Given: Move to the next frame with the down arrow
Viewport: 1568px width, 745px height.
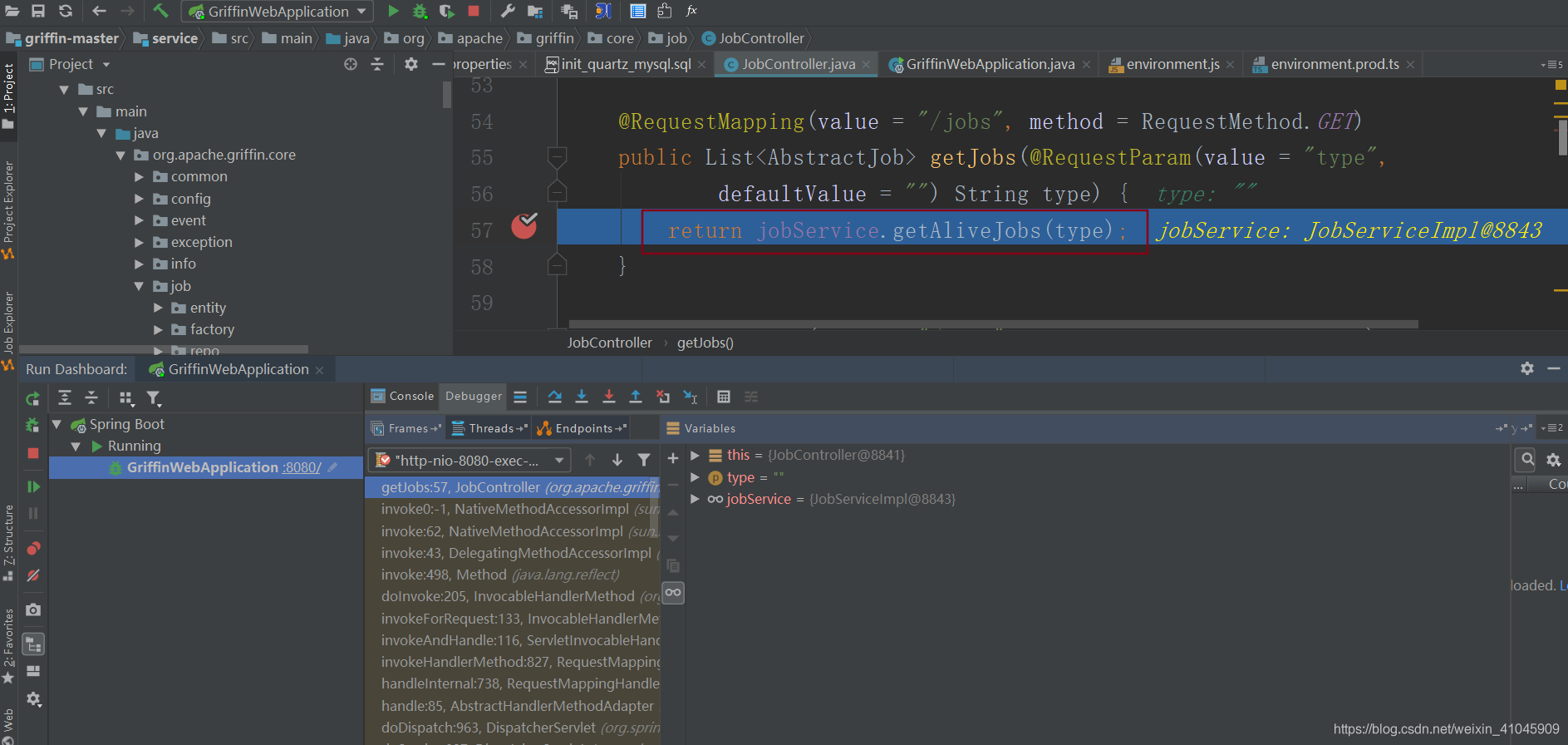Looking at the screenshot, I should [617, 460].
